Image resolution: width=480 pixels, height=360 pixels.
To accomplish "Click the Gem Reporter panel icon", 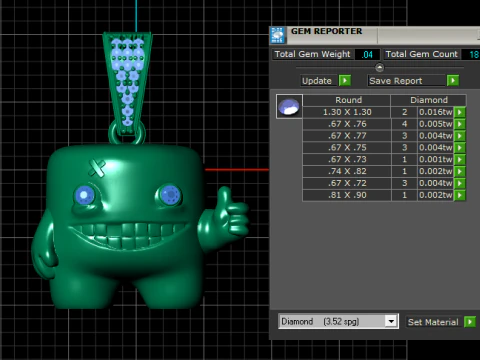I will point(278,35).
